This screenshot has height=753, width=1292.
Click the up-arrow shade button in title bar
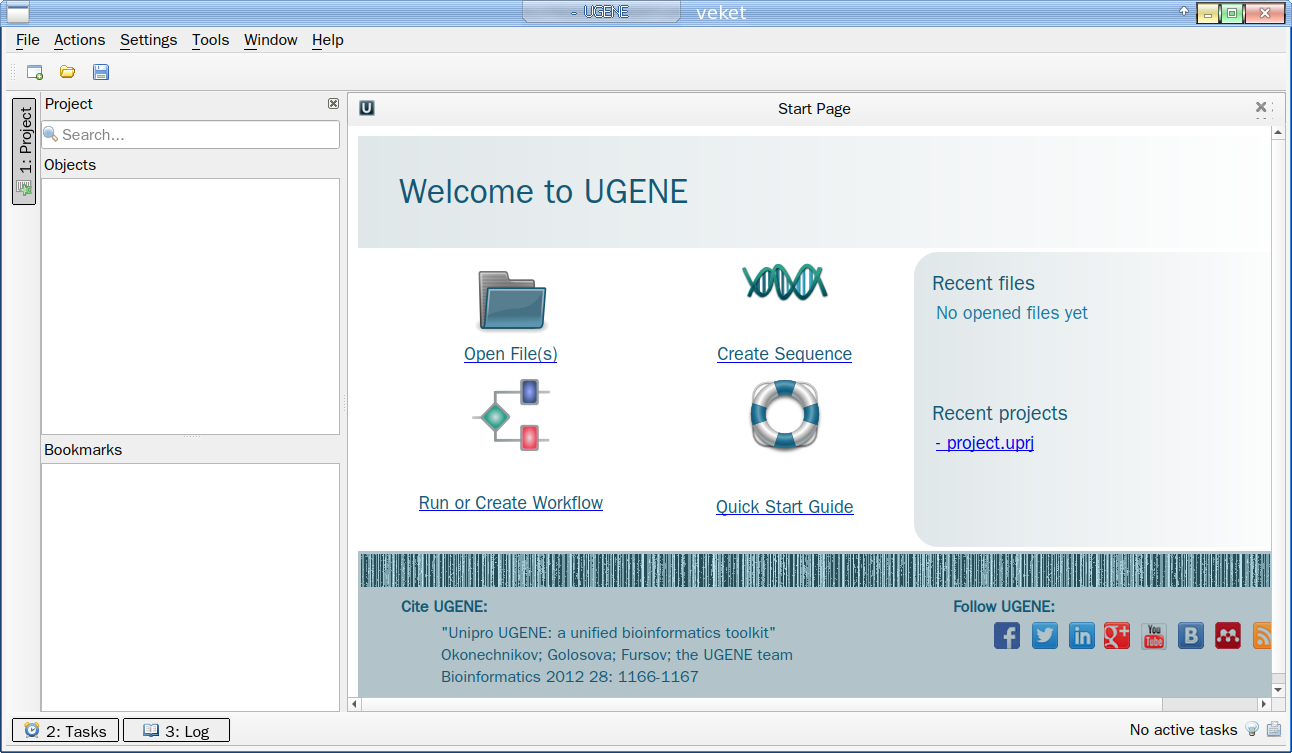pos(1184,12)
